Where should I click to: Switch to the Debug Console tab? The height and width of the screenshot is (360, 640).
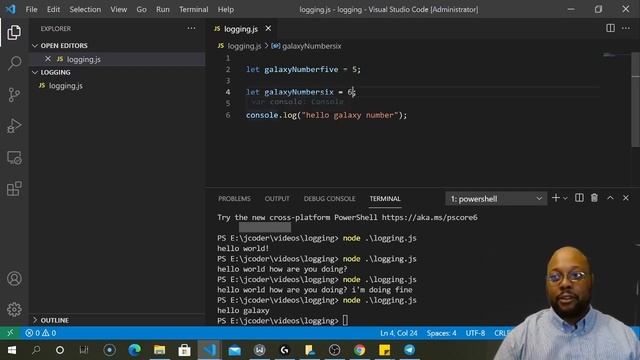[x=329, y=199]
